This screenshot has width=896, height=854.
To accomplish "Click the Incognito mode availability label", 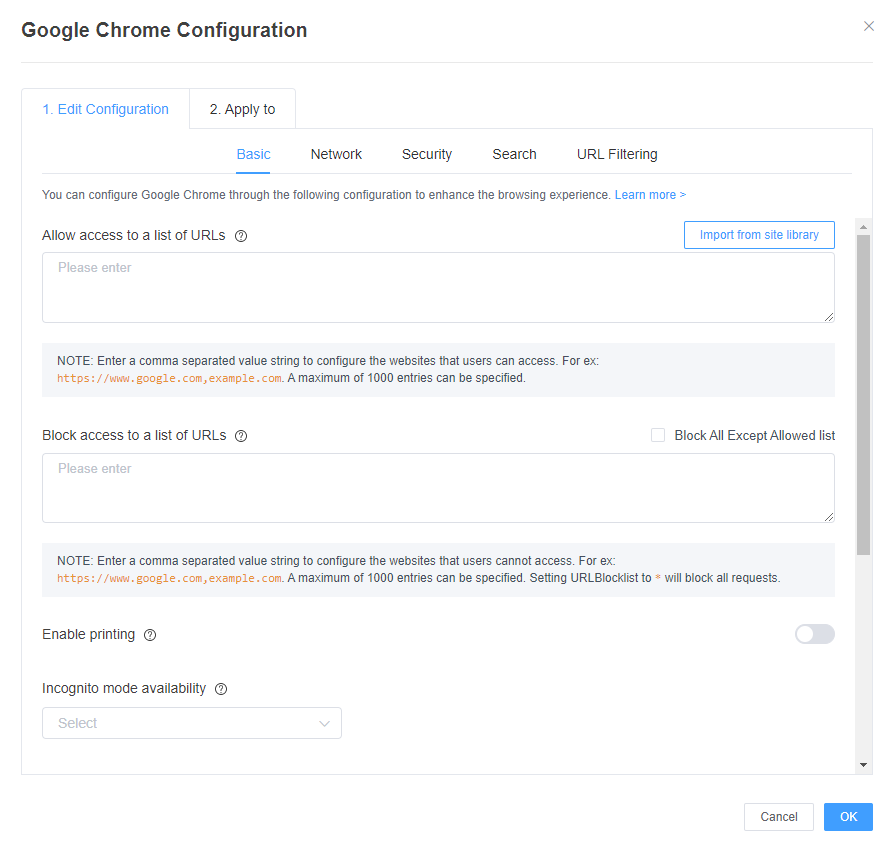I will coord(124,688).
